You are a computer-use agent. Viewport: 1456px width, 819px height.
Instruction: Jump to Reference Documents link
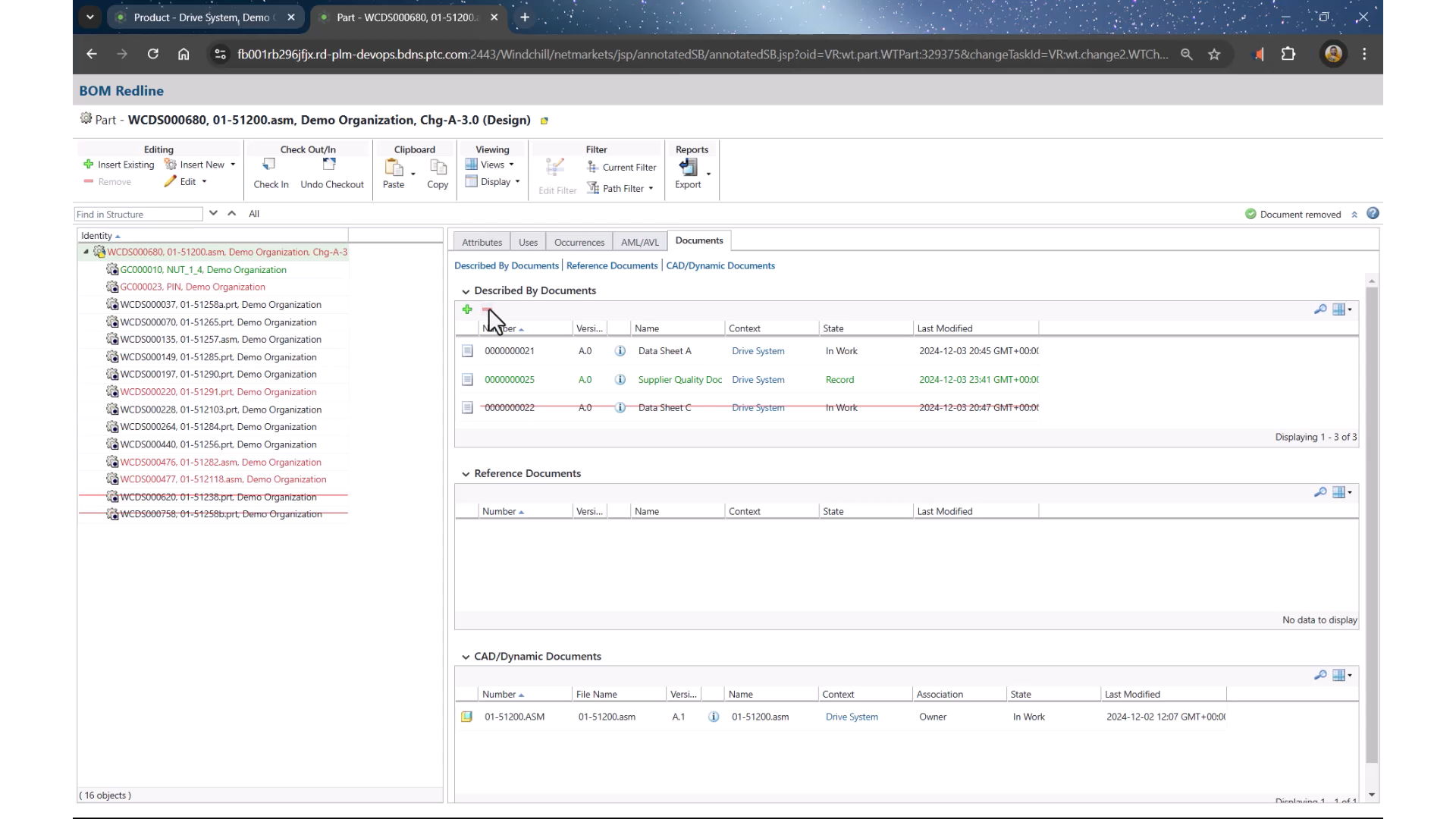pos(611,265)
